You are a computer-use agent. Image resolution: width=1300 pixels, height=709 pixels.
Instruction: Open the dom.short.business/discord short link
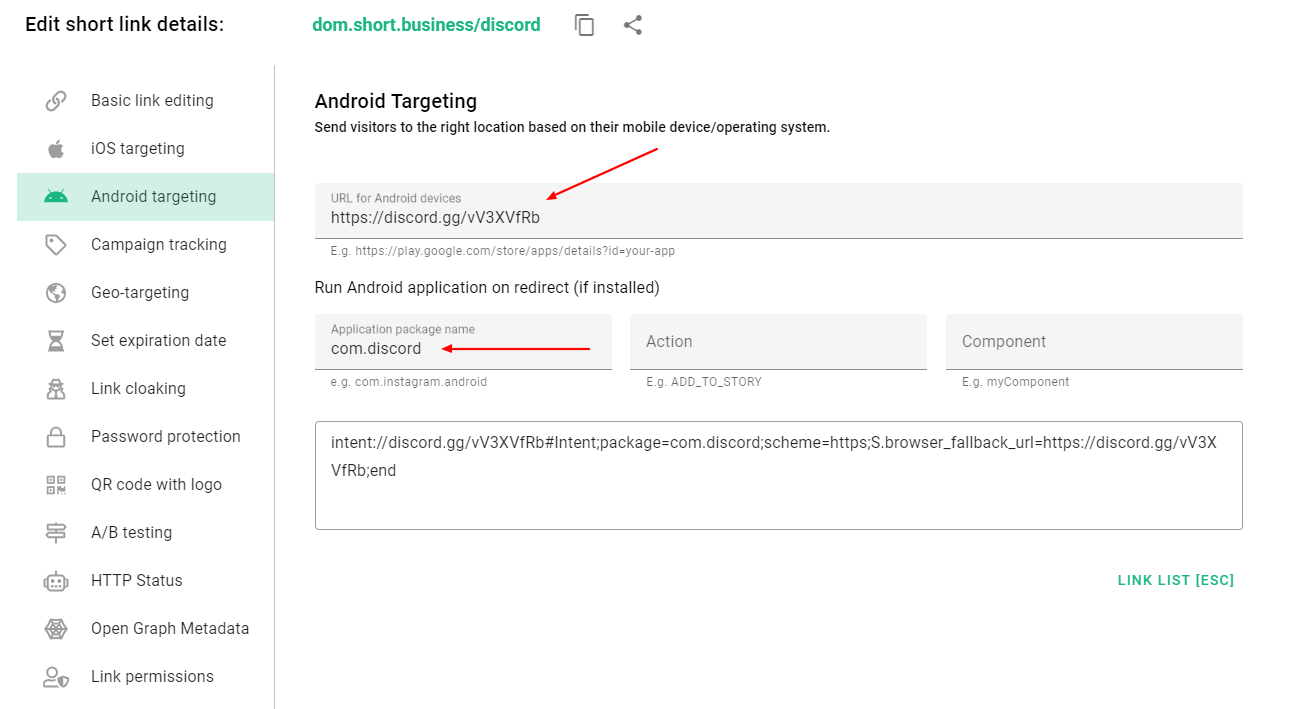(x=426, y=24)
